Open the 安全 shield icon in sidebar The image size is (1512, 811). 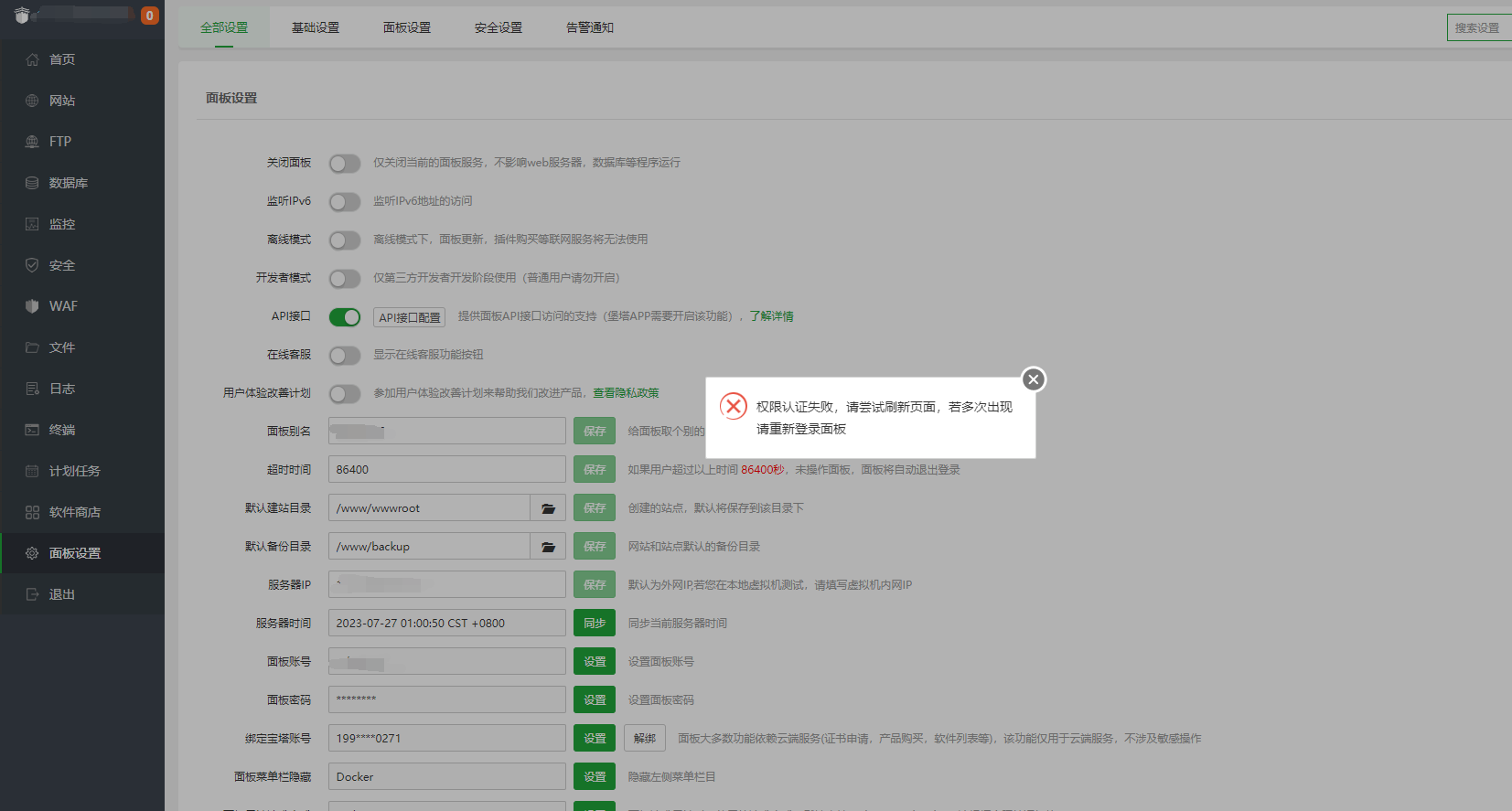(32, 265)
